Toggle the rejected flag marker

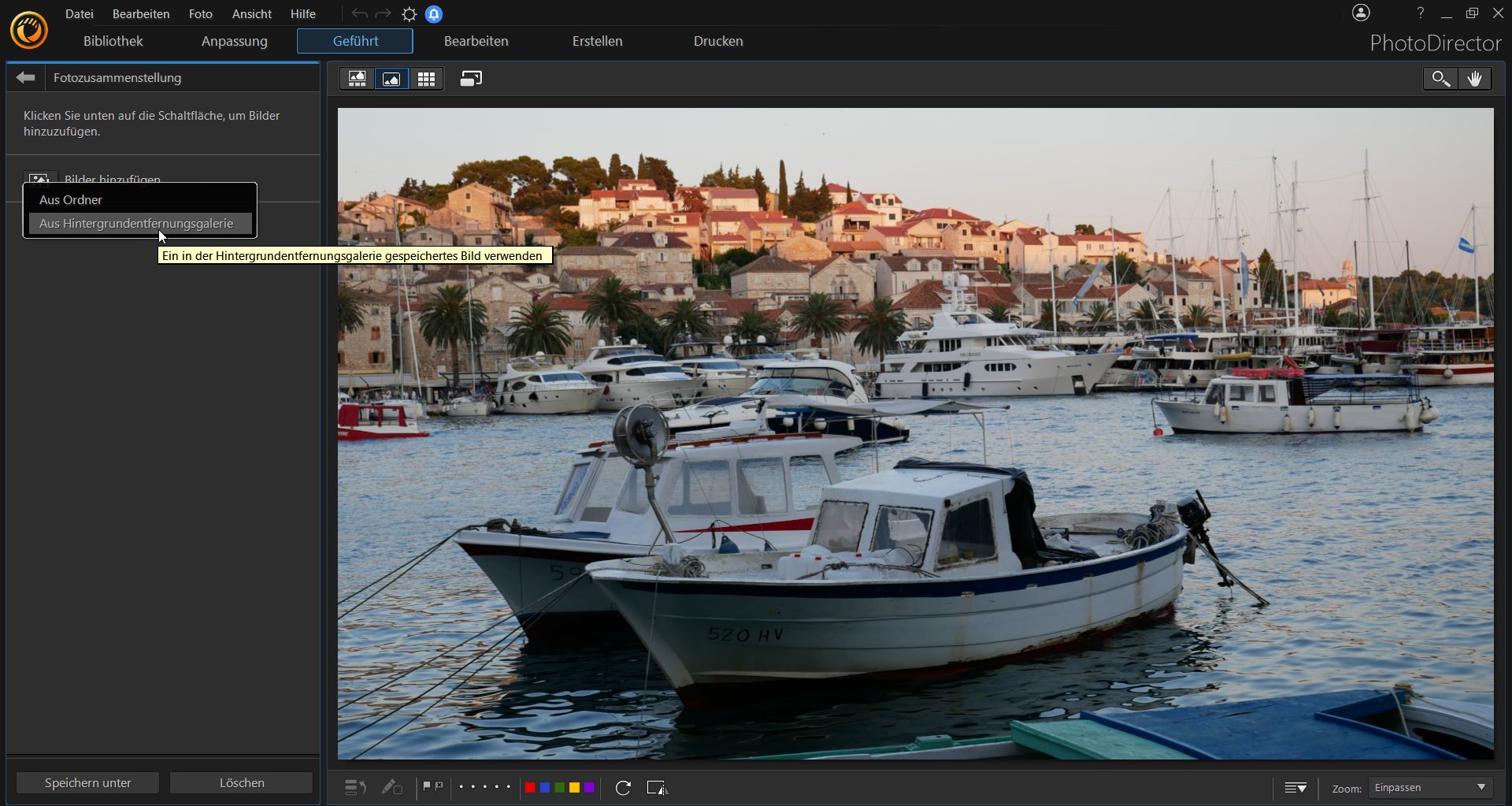click(439, 786)
